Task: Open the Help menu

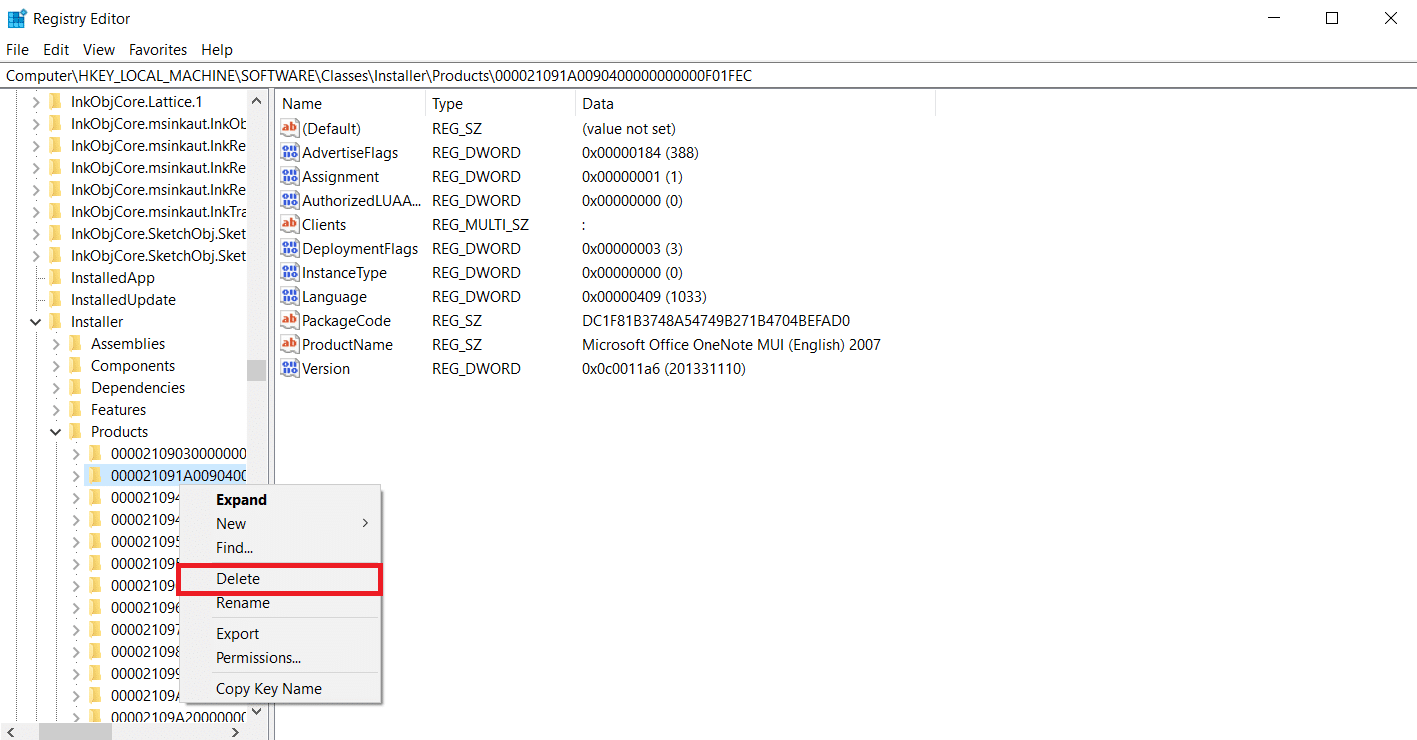Action: tap(217, 49)
